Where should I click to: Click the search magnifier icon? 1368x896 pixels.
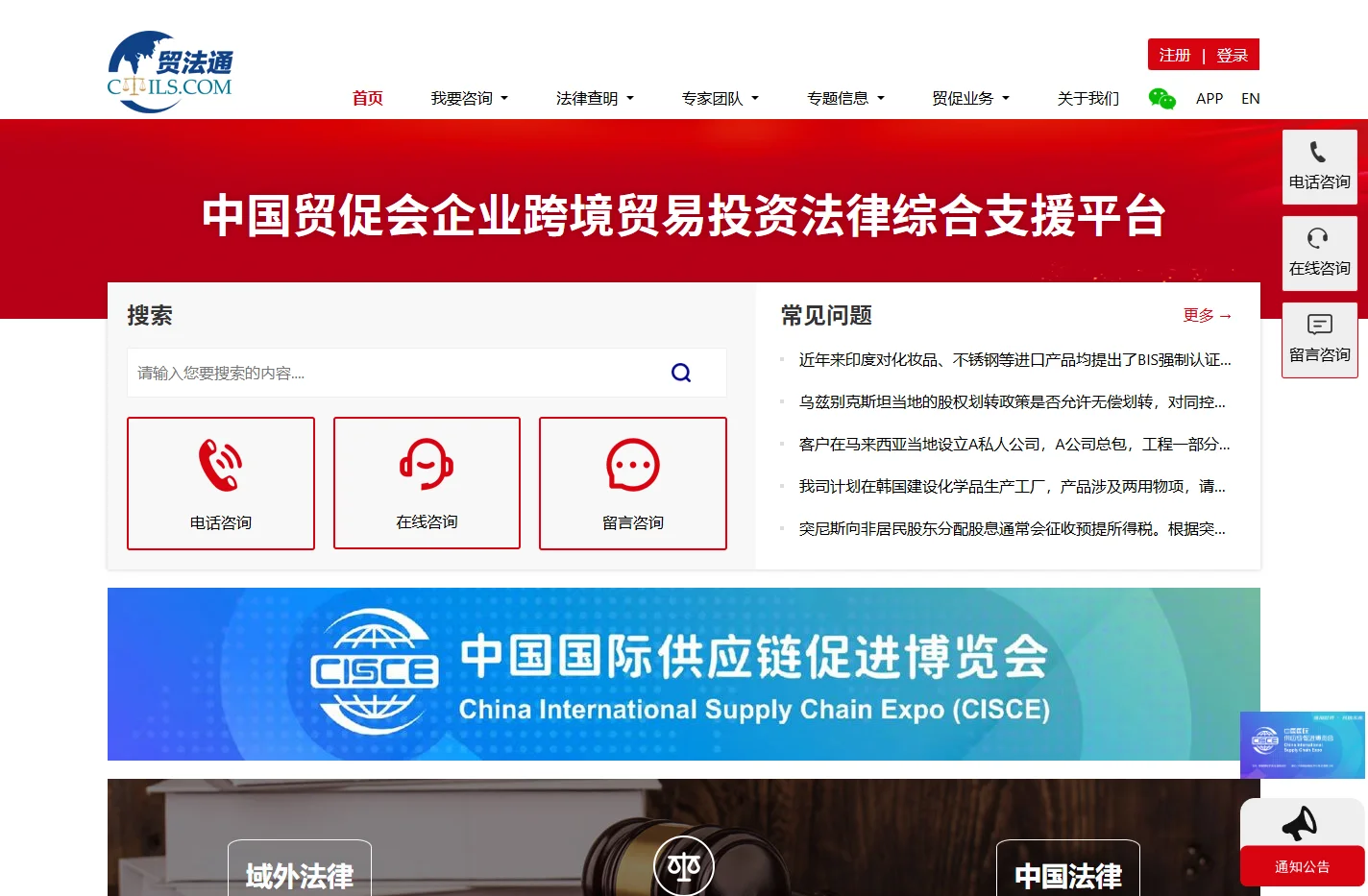coord(681,373)
